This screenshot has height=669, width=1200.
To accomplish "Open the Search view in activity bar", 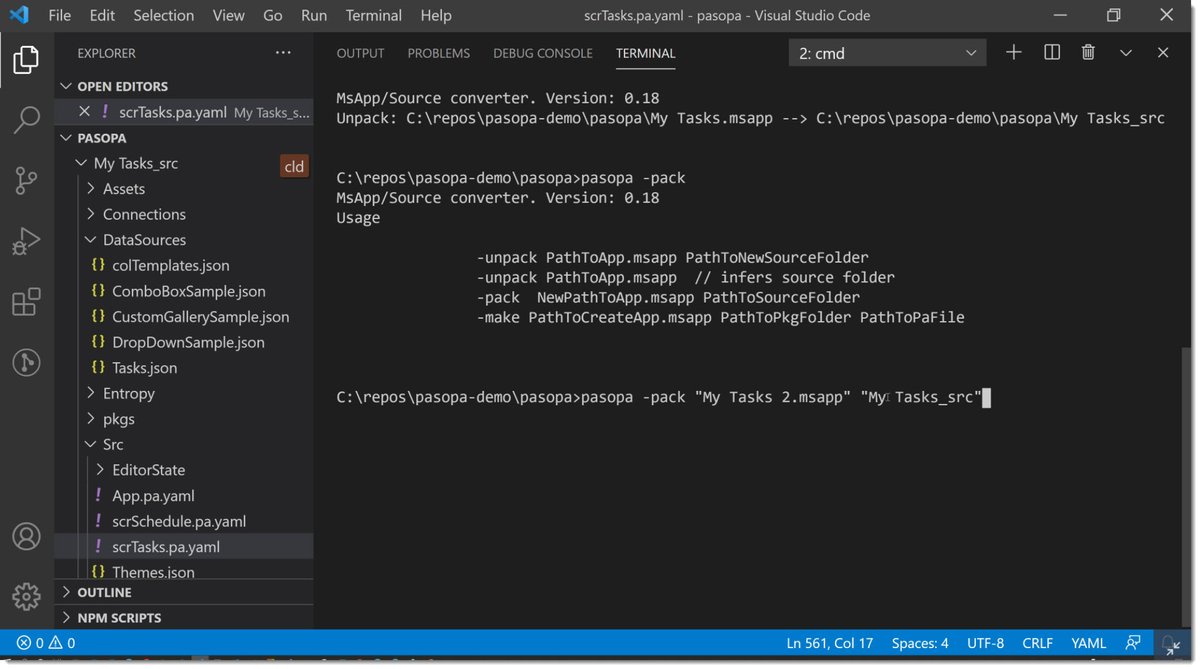I will 26,120.
